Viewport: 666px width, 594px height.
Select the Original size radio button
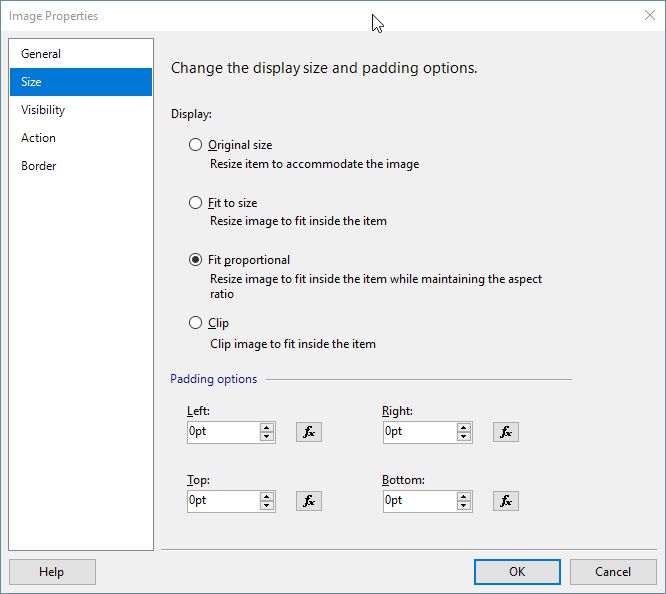(x=196, y=145)
